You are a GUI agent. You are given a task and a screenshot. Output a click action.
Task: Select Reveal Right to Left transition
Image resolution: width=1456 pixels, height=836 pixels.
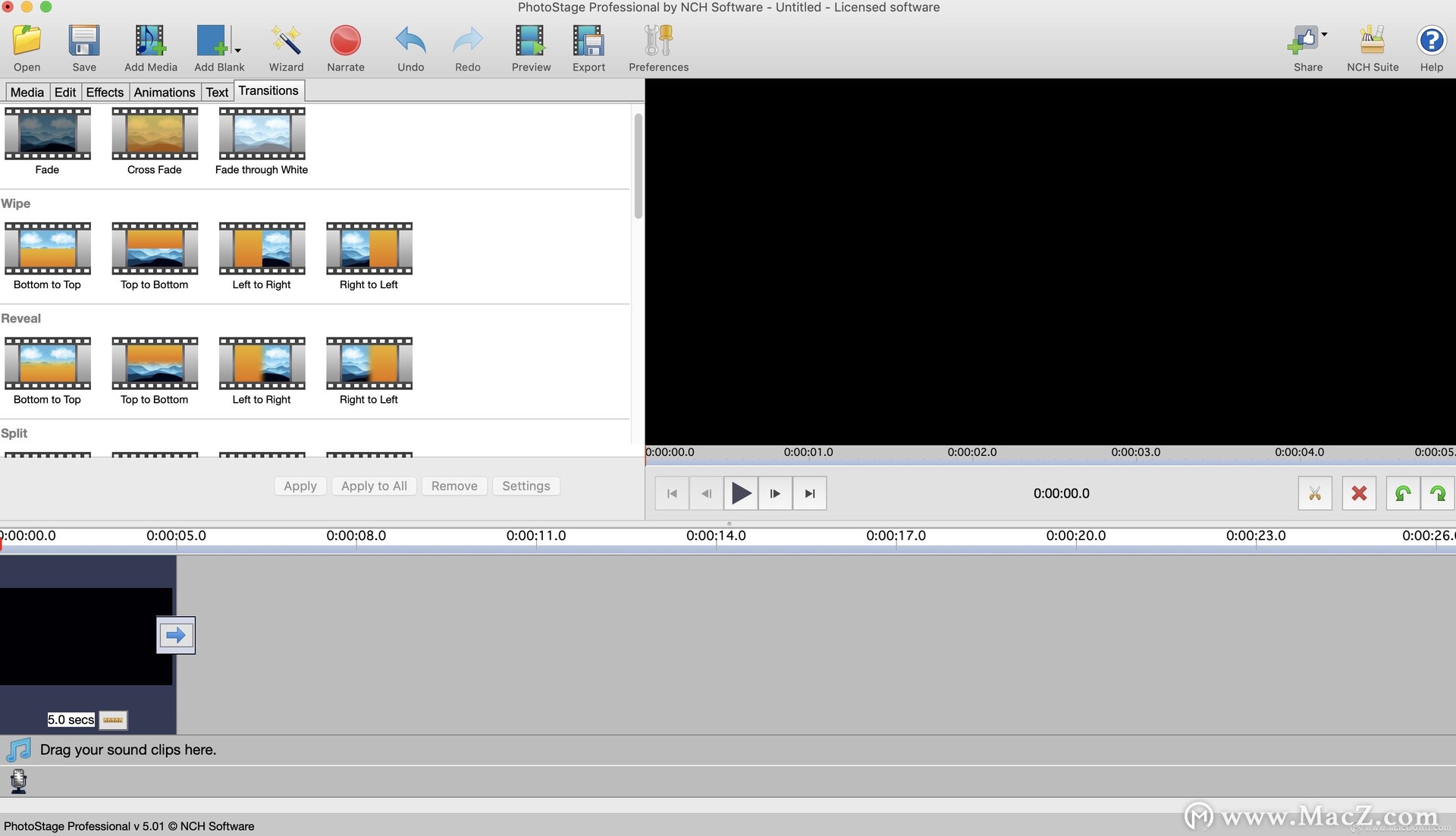click(369, 363)
